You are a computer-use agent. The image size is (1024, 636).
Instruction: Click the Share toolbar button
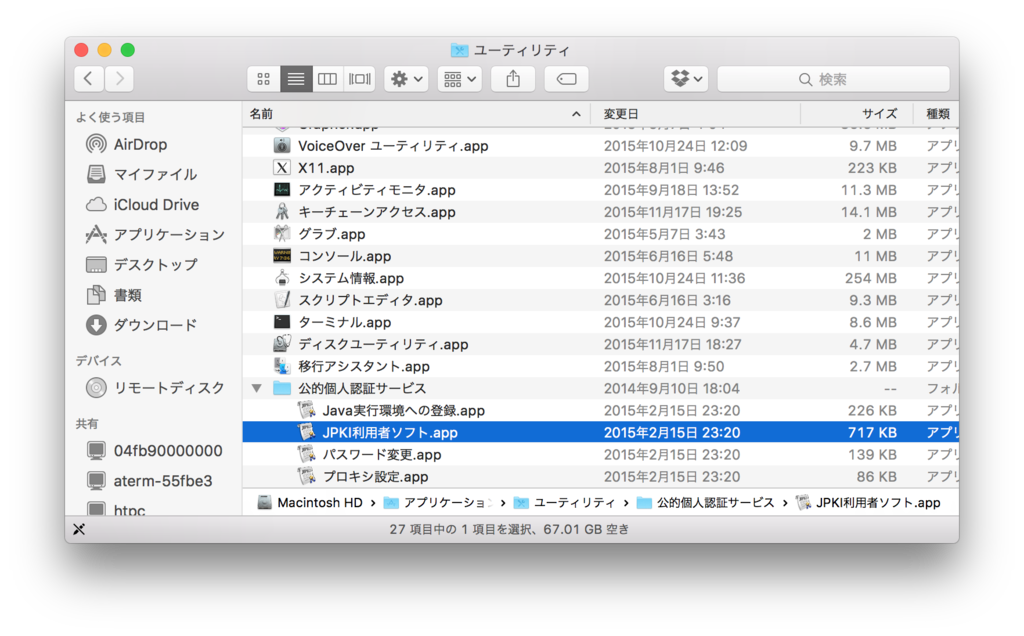coord(513,79)
